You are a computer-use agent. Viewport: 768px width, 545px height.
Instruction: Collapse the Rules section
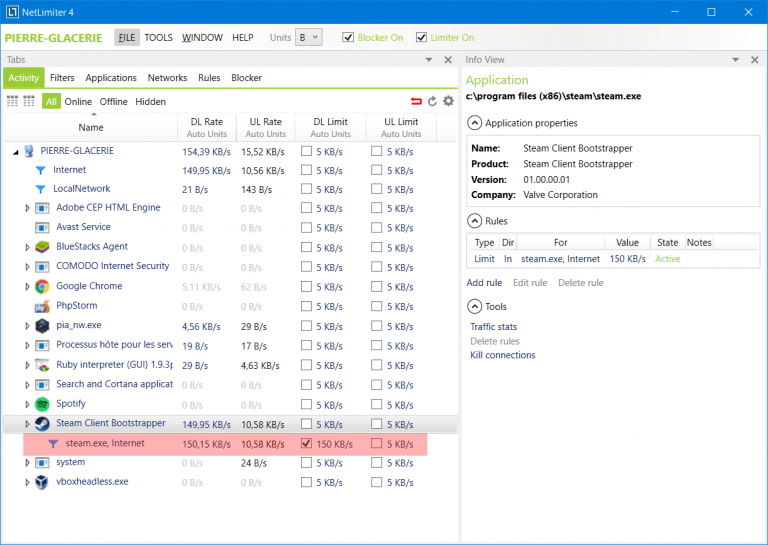(474, 221)
